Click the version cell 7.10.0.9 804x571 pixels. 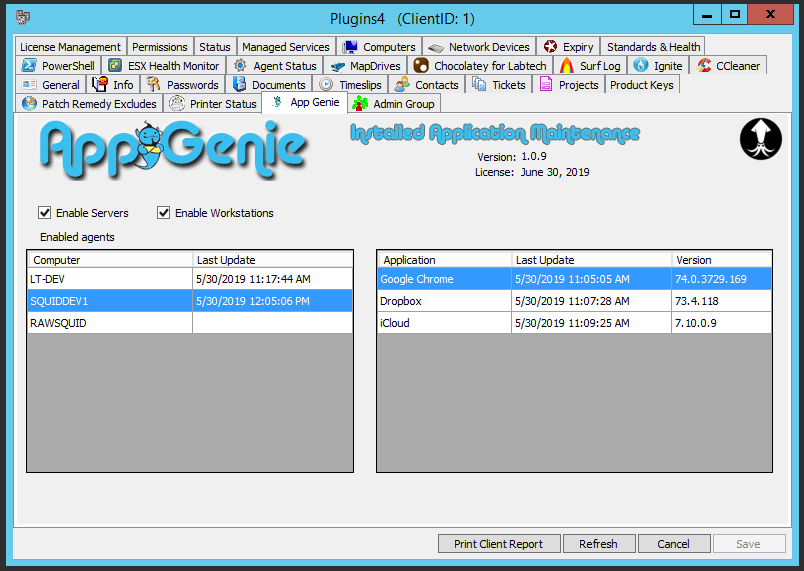(x=721, y=323)
